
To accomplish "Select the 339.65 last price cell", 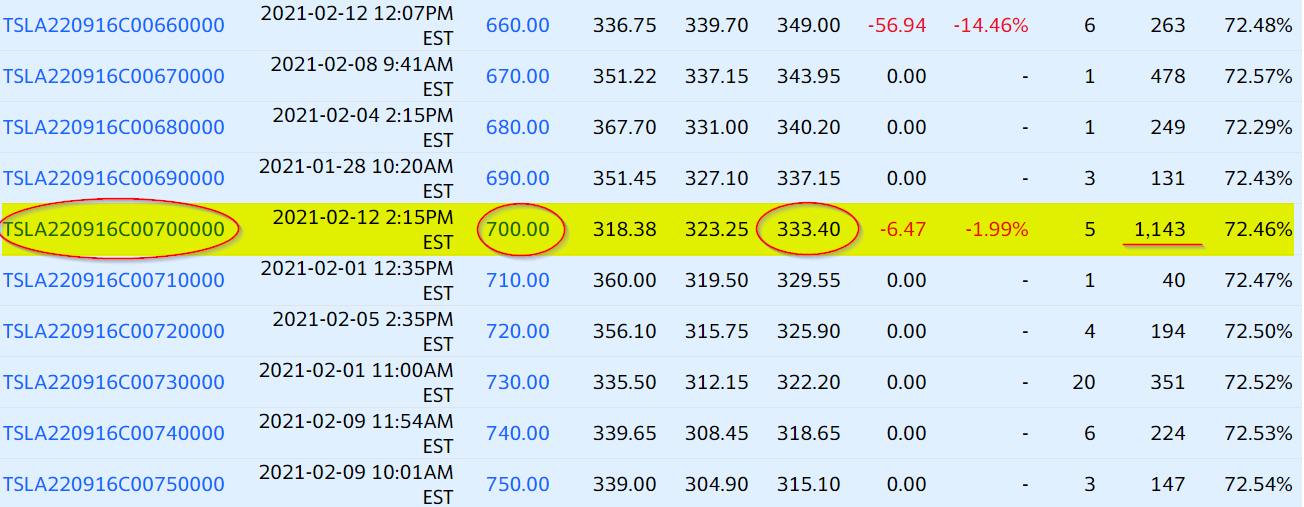I will pos(625,433).
